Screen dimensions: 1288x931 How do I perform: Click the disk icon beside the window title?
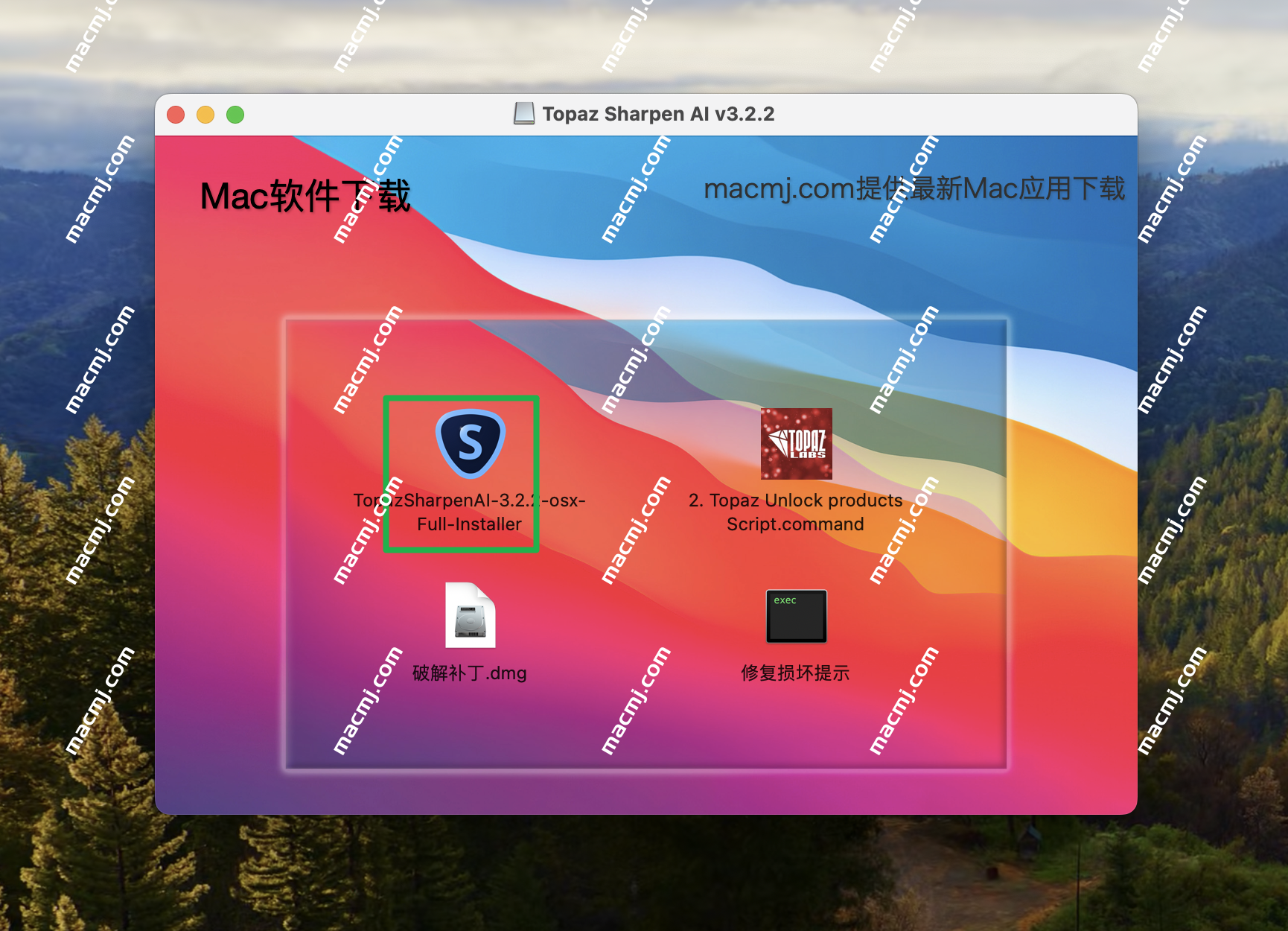524,114
